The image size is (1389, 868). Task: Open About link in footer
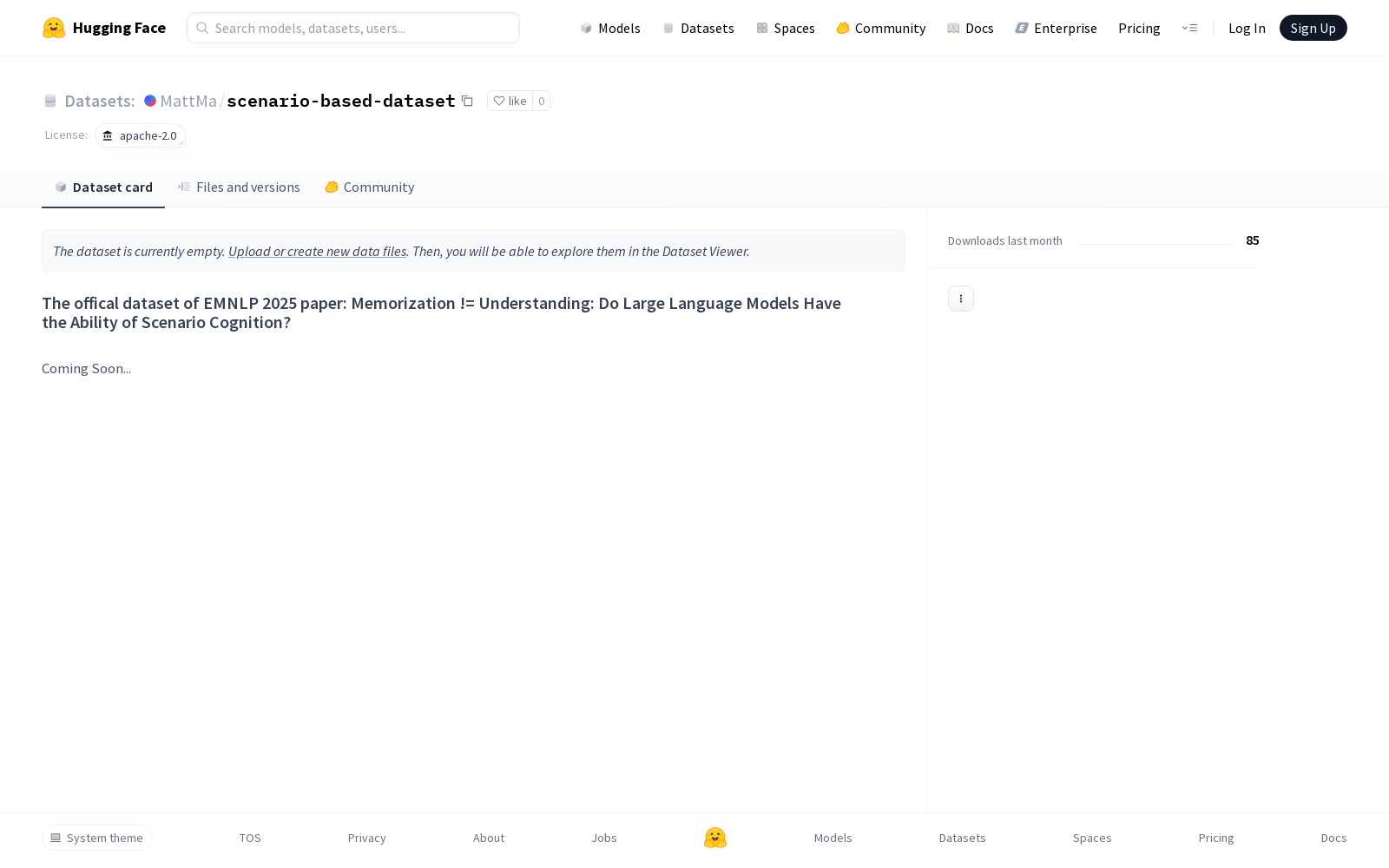pyautogui.click(x=489, y=838)
